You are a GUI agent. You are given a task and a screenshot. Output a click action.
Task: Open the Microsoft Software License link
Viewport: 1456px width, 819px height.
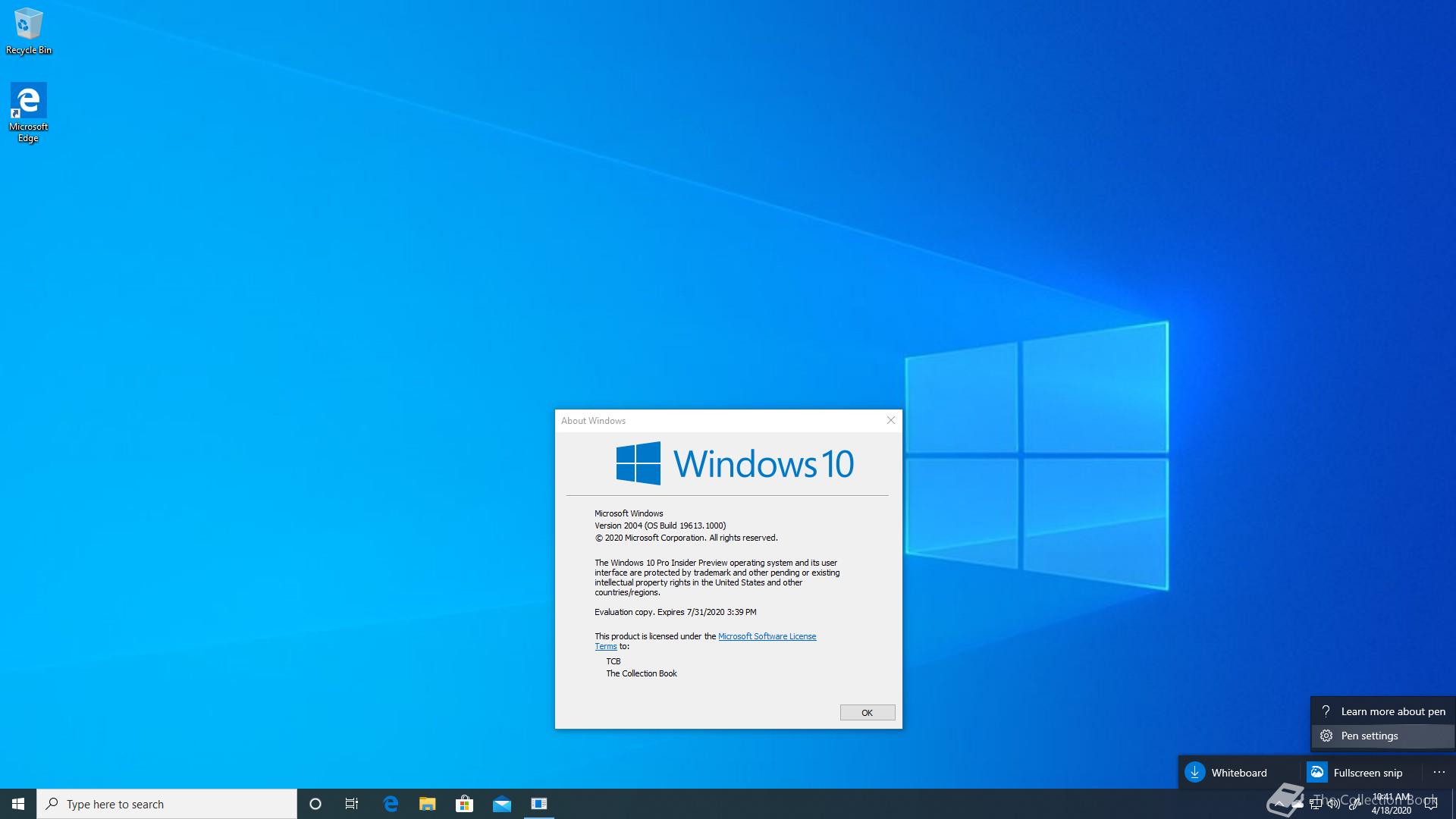(767, 636)
